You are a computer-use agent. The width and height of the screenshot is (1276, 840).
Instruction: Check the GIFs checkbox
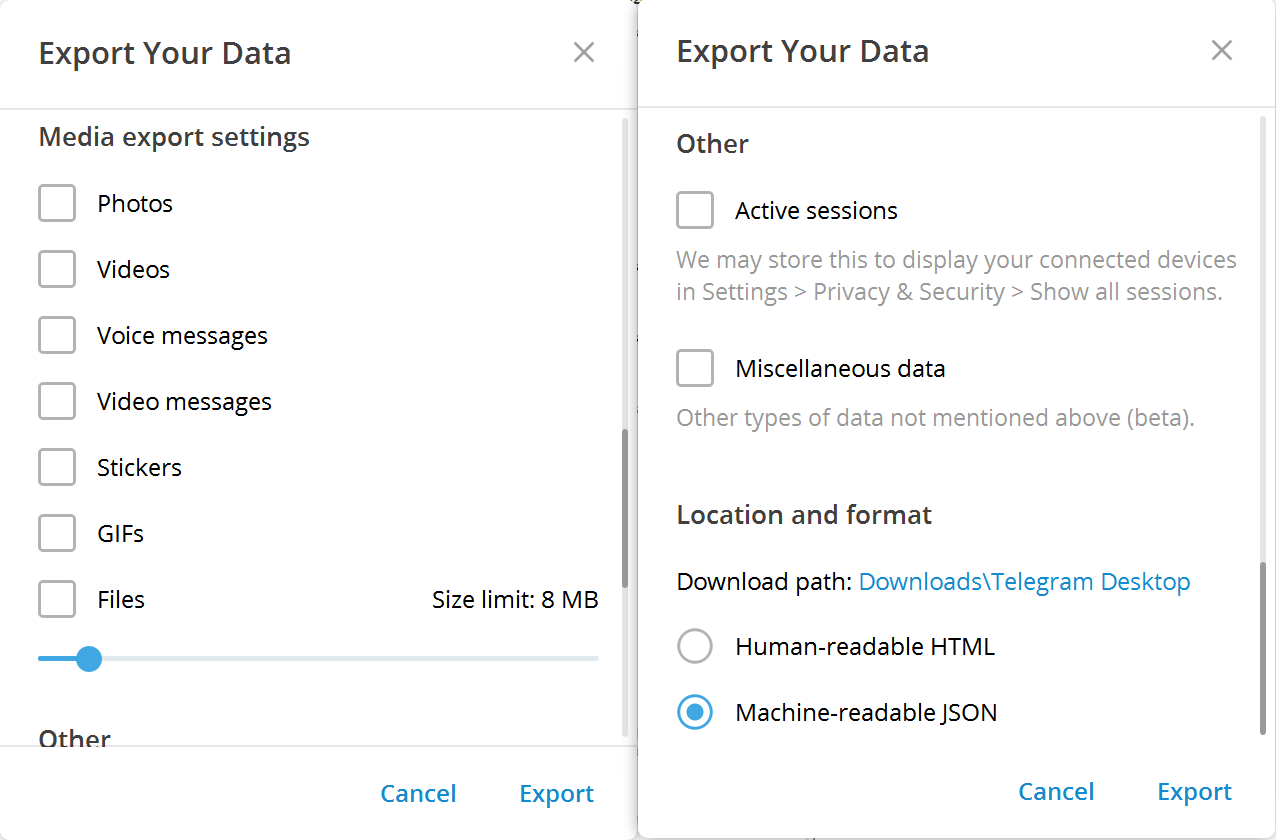(x=57, y=534)
